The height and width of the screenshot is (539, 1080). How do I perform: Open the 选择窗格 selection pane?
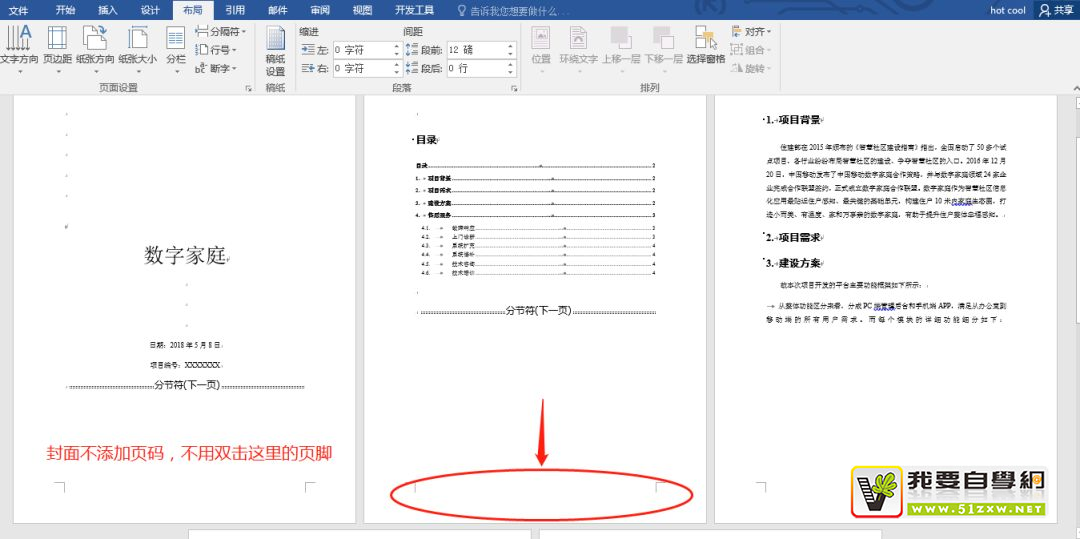click(x=706, y=46)
